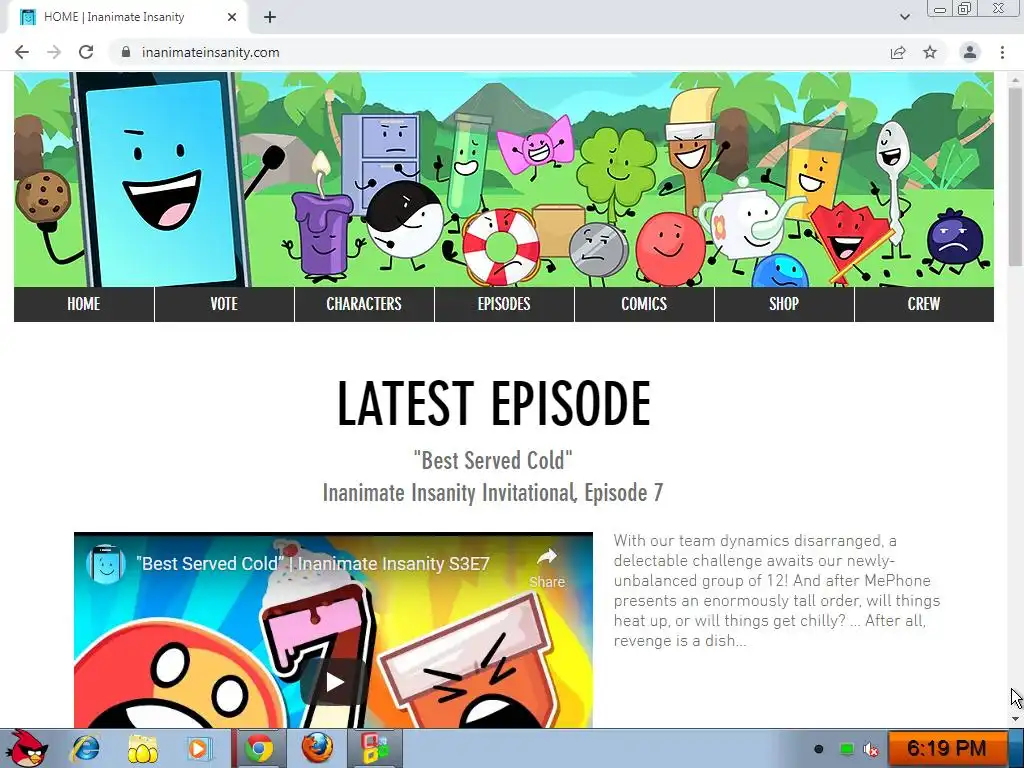
Task: Go to the CHARACTERS page
Action: (x=364, y=304)
